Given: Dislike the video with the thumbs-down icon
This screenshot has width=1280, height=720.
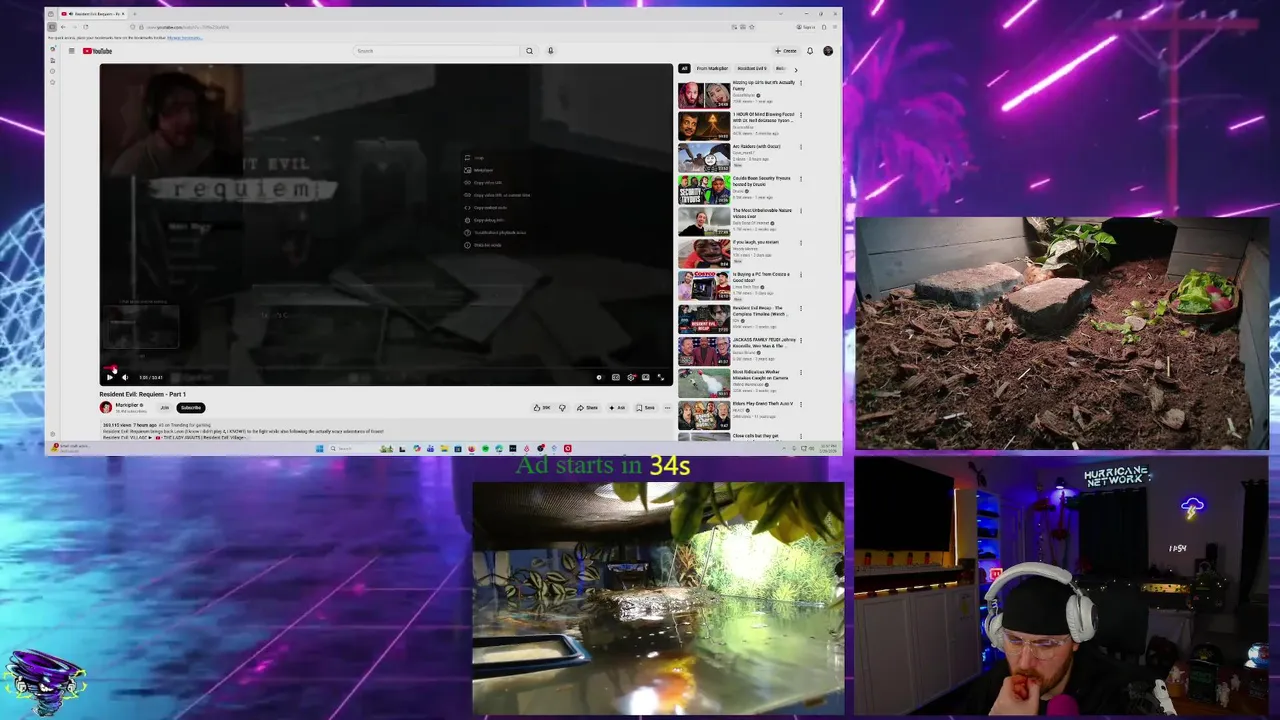Looking at the screenshot, I should click(x=562, y=408).
